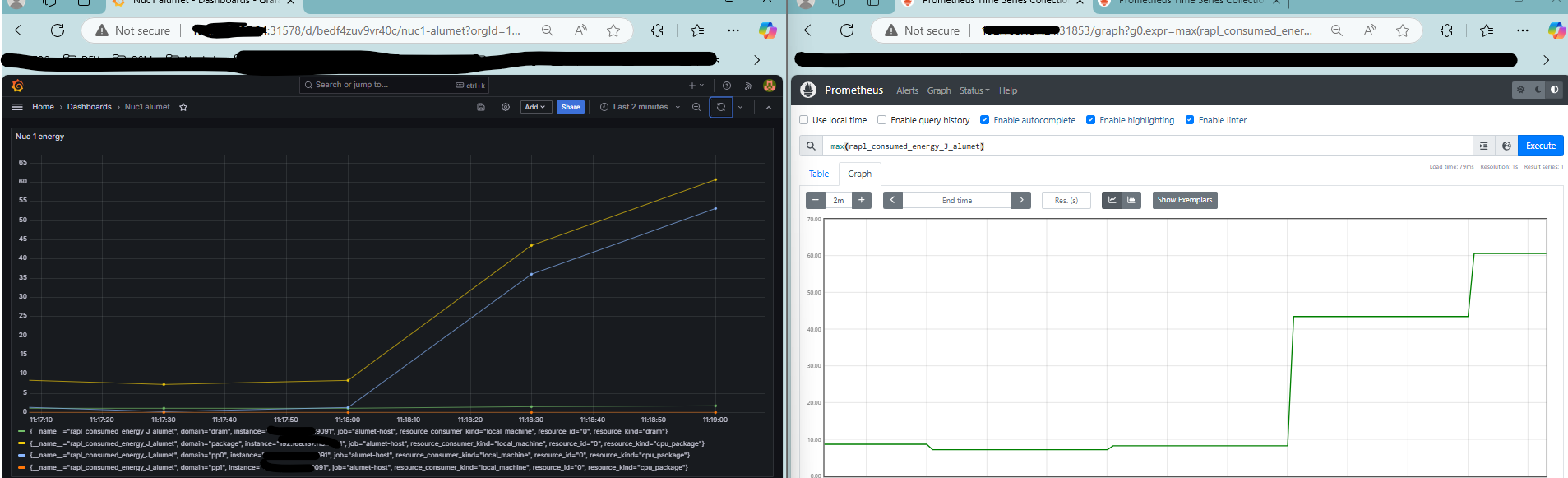
Task: Open the Prometheus Status dropdown
Action: [x=974, y=90]
